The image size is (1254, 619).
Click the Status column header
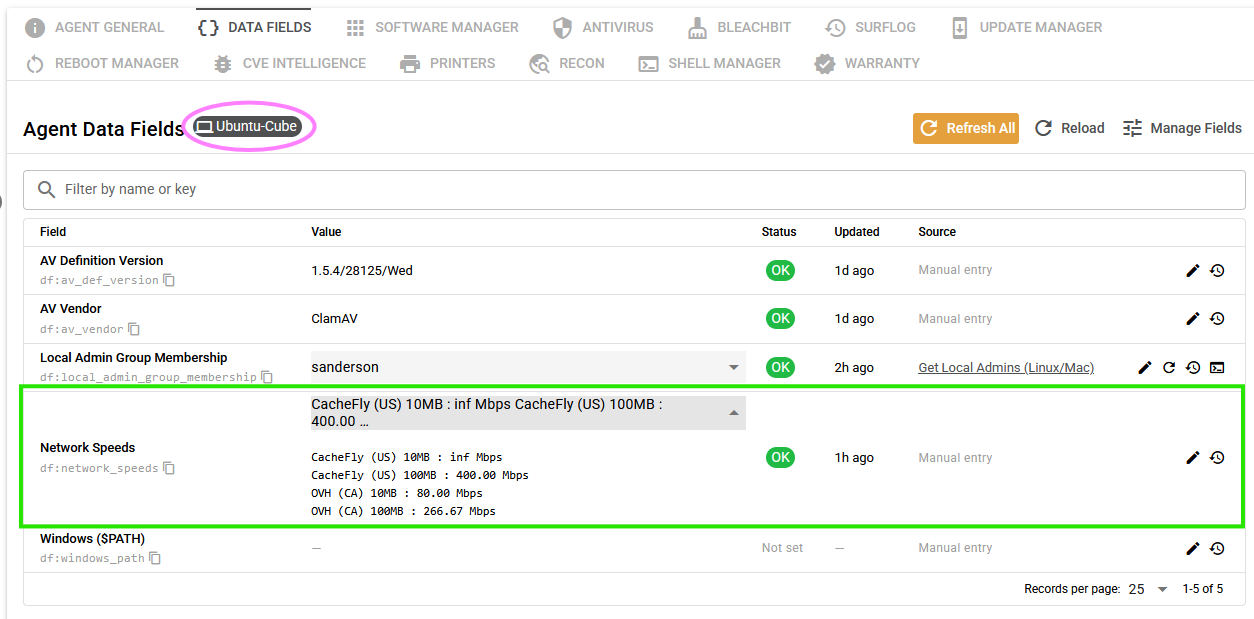click(779, 232)
